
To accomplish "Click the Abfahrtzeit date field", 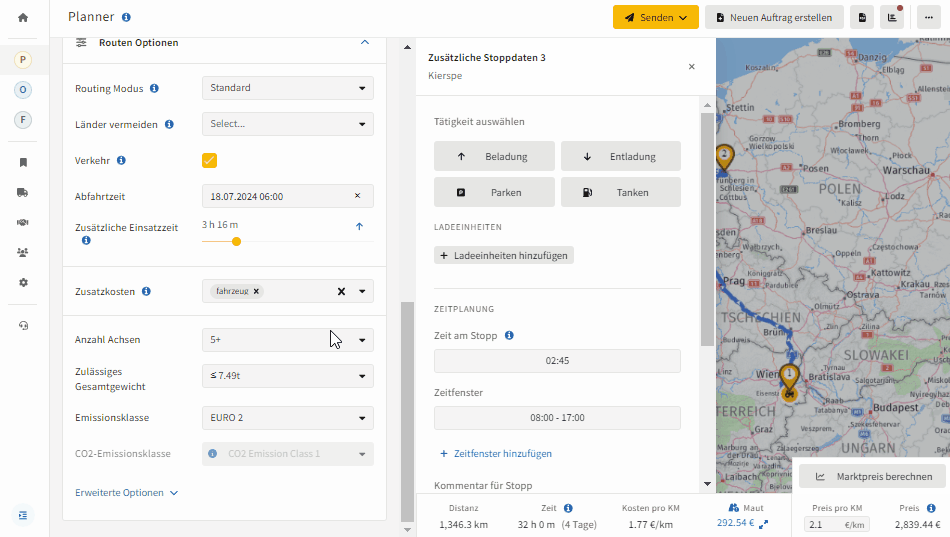I will [288, 196].
